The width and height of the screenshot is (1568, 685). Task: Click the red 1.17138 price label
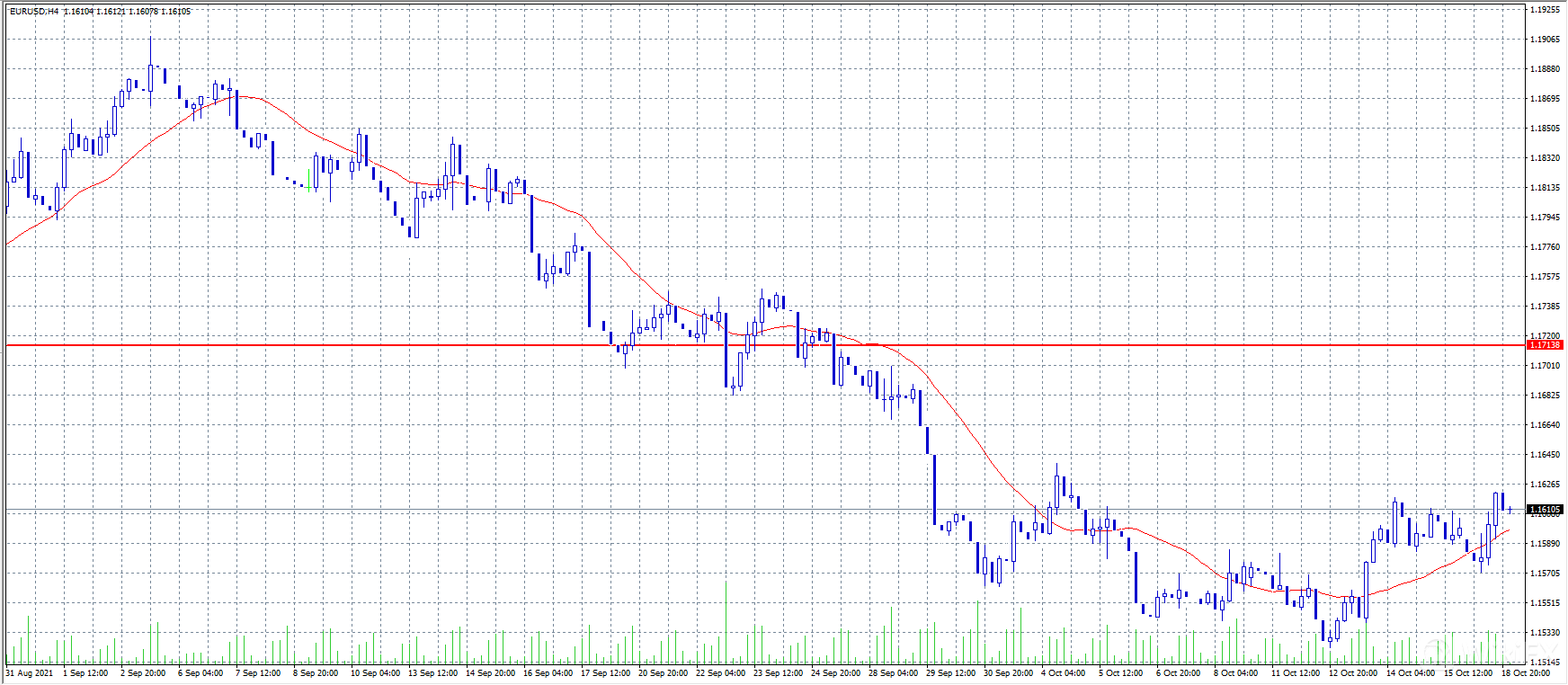(x=1545, y=345)
